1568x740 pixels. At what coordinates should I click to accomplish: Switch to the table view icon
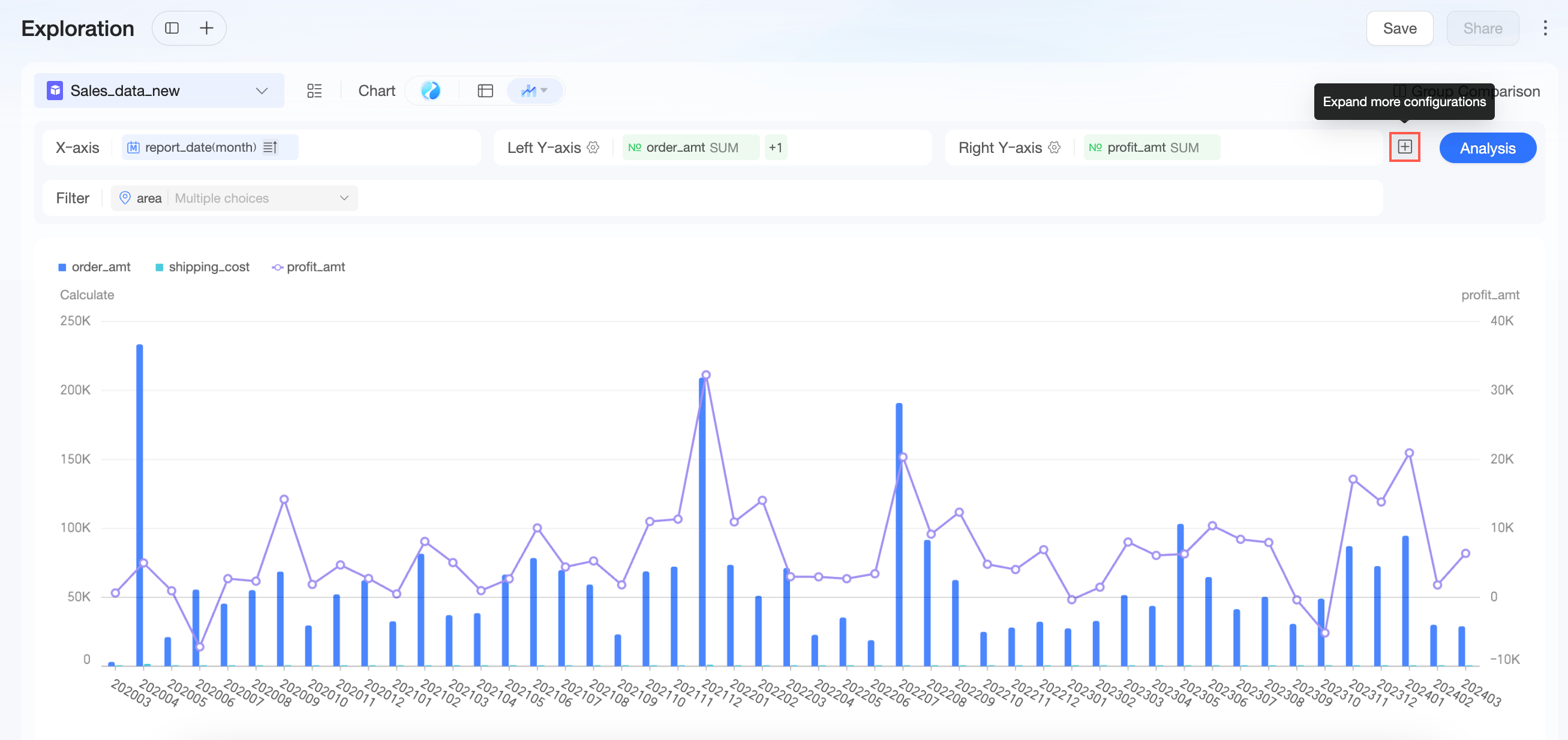485,91
